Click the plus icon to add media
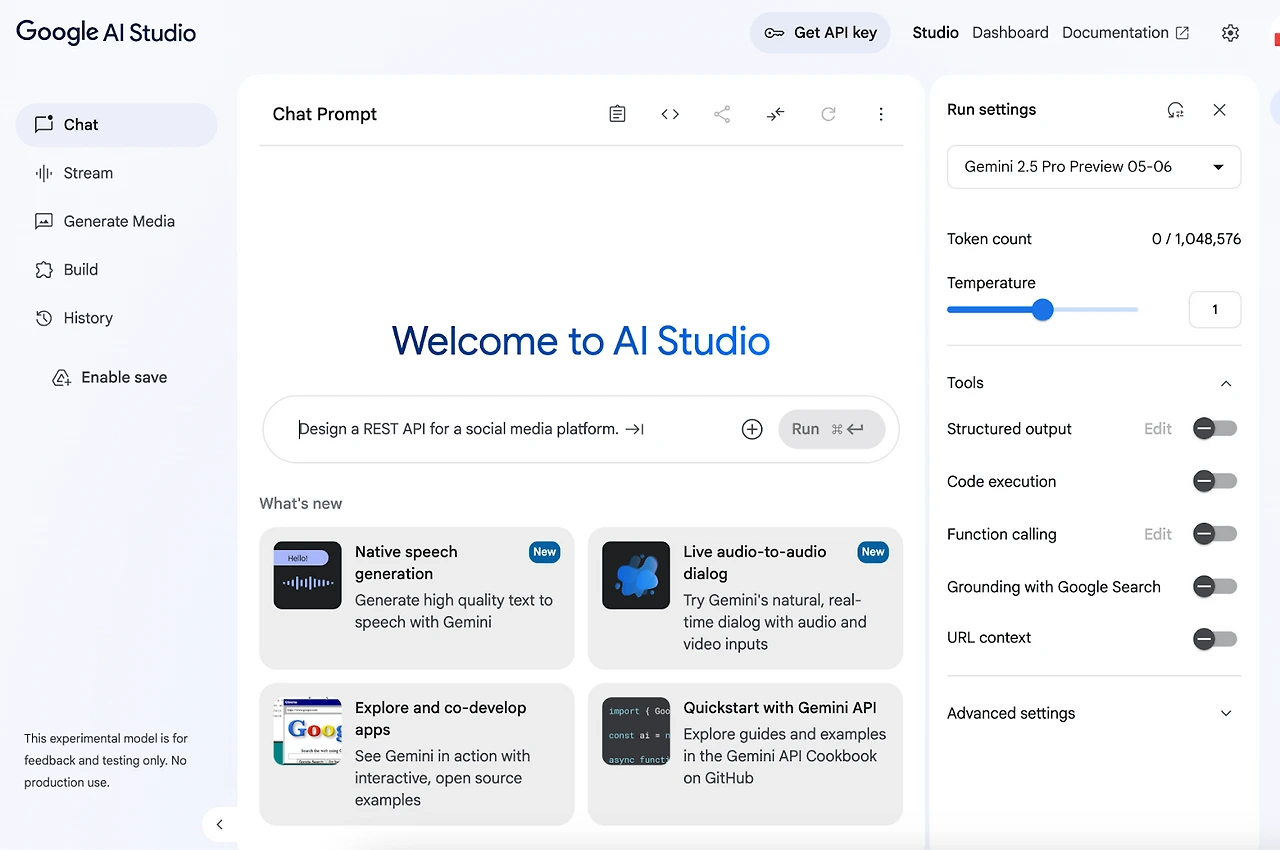The height and width of the screenshot is (850, 1280). (x=752, y=429)
